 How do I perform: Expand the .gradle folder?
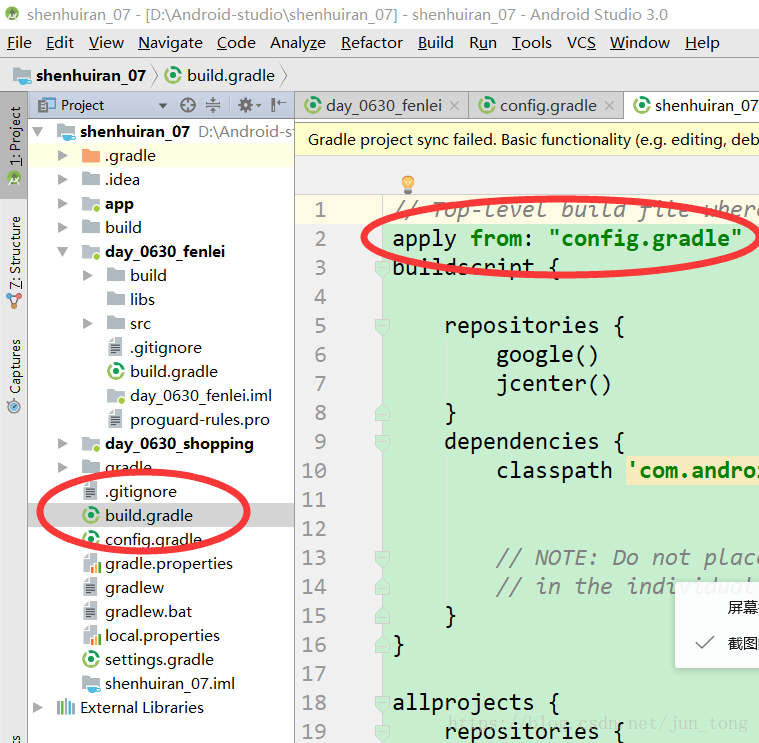(62, 155)
